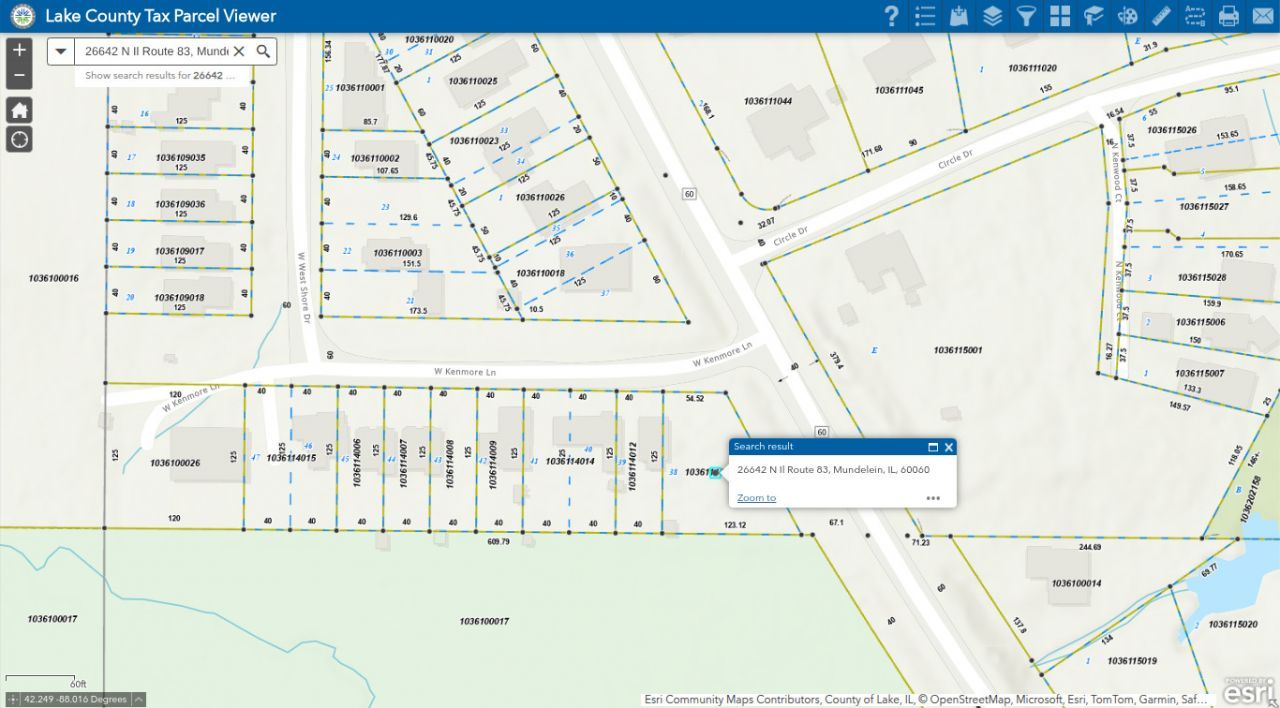Select the ruler Measurement tool
Viewport: 1280px width, 708px height.
[x=1161, y=16]
